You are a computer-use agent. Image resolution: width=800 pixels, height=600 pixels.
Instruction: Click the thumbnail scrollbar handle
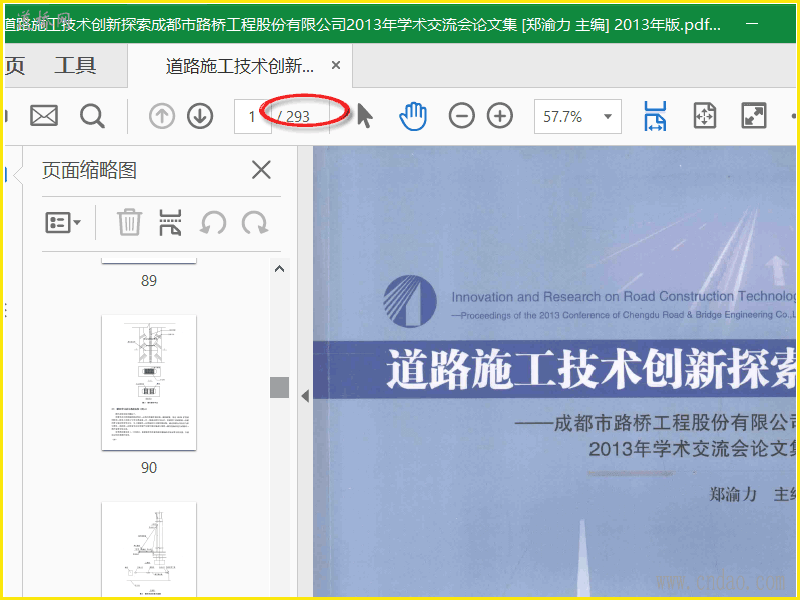(279, 387)
